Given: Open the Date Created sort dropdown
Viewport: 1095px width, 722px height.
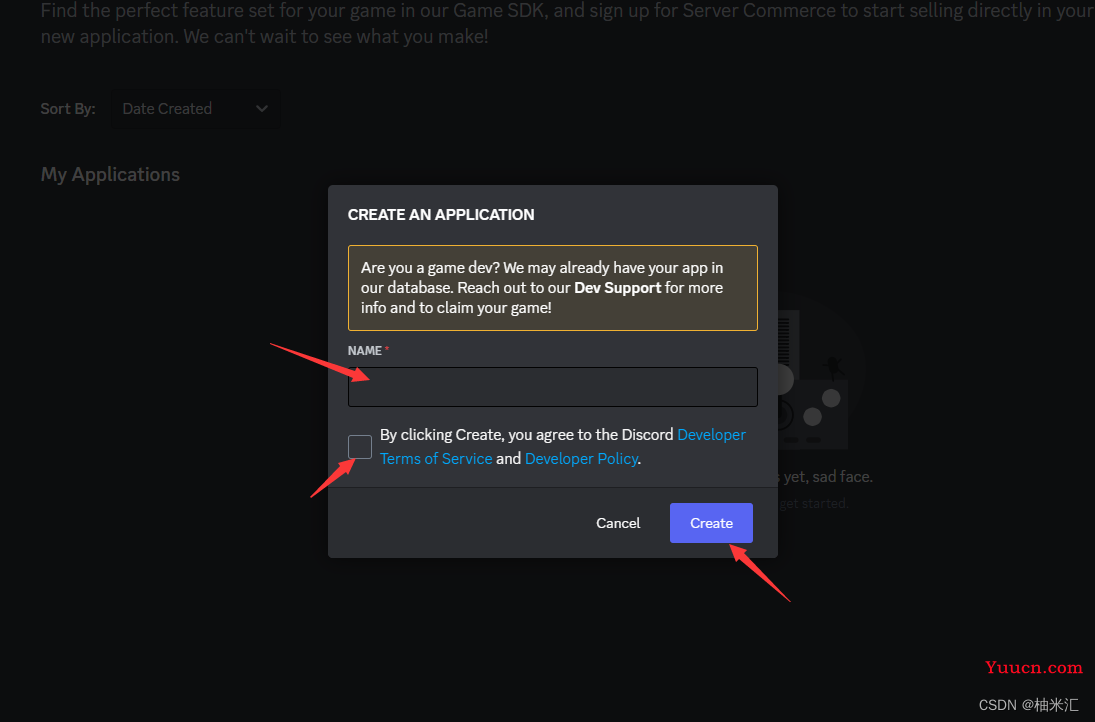Looking at the screenshot, I should coord(194,109).
